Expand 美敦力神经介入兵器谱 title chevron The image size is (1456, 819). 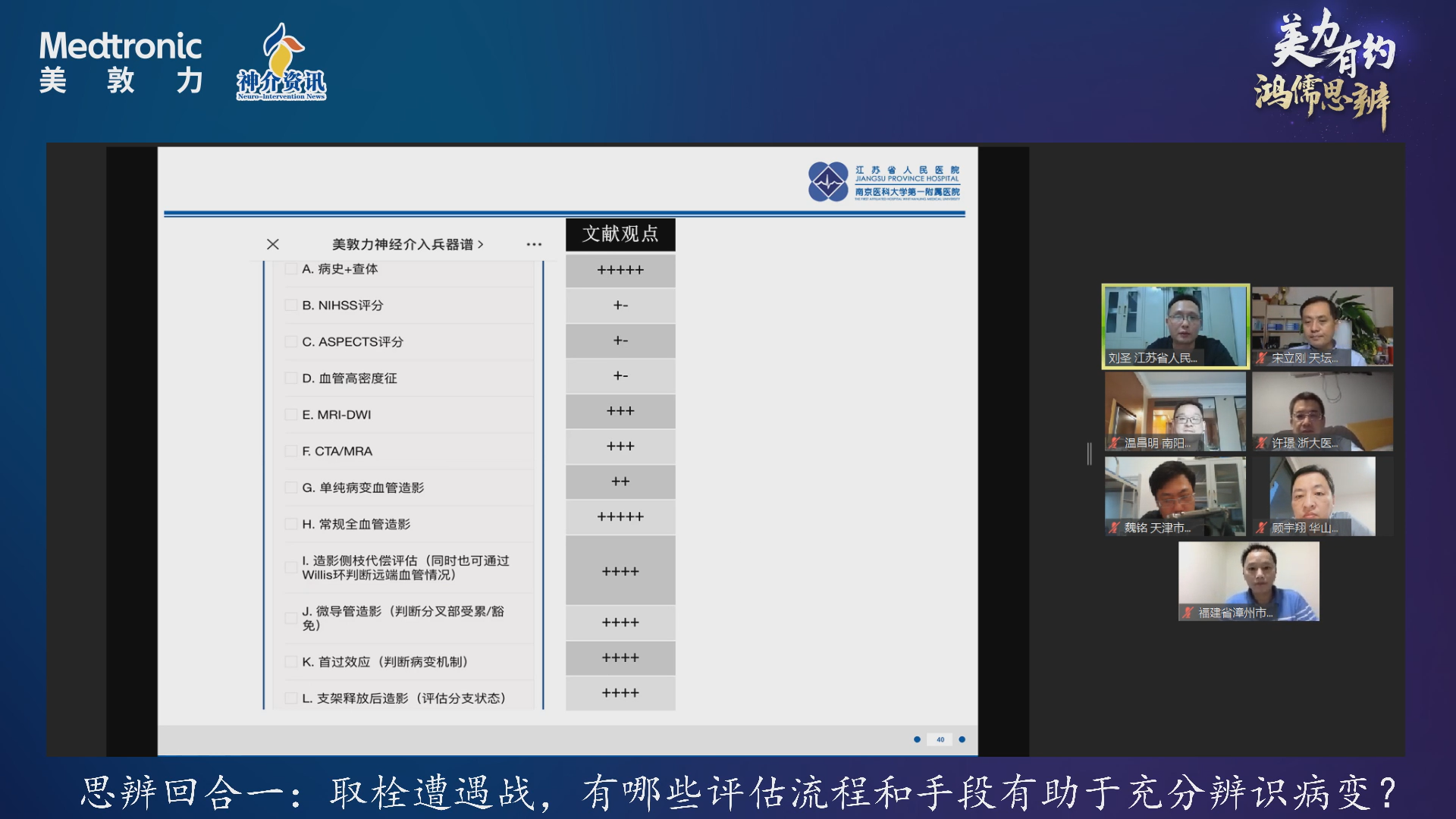(481, 244)
